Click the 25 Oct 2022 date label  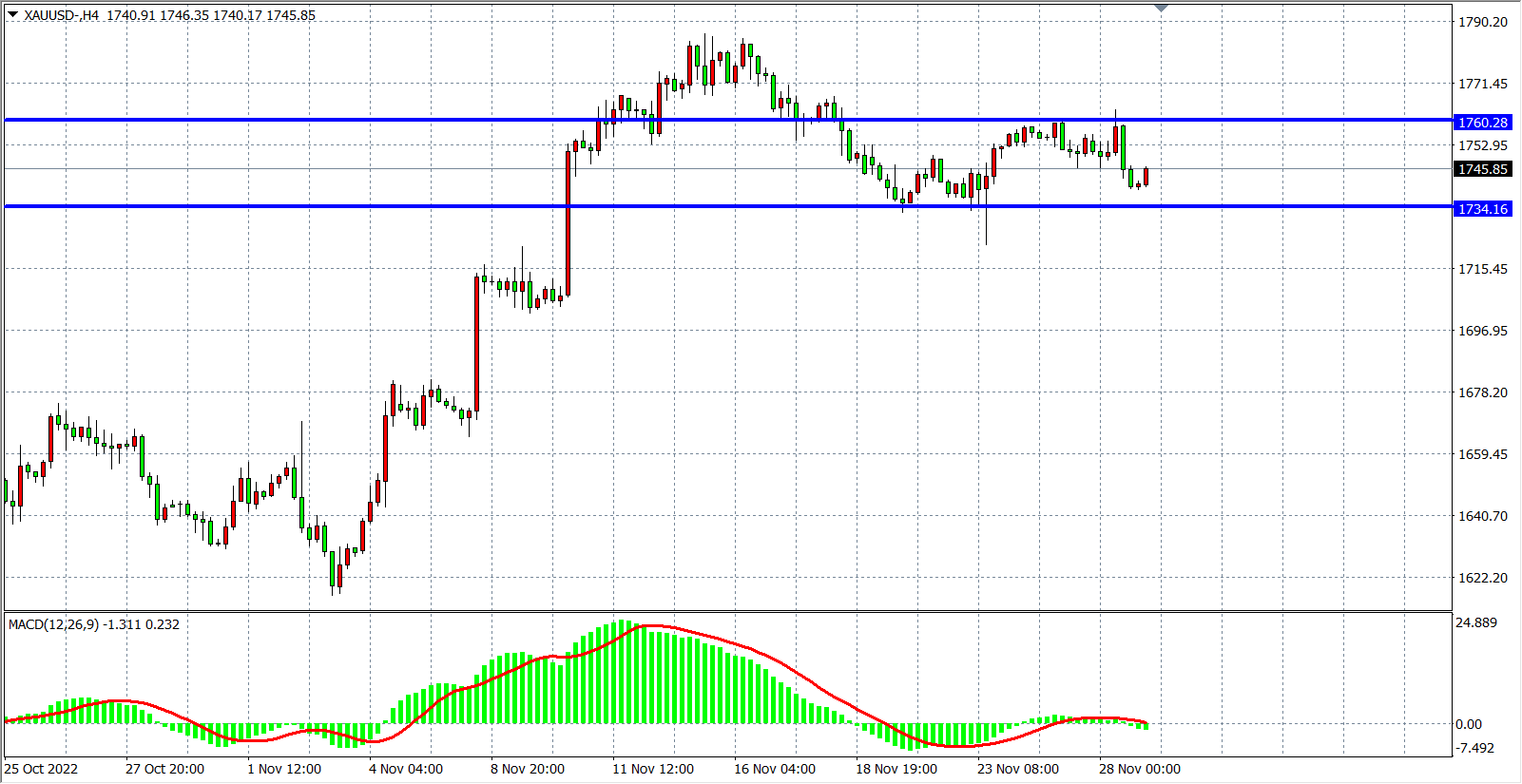click(42, 769)
